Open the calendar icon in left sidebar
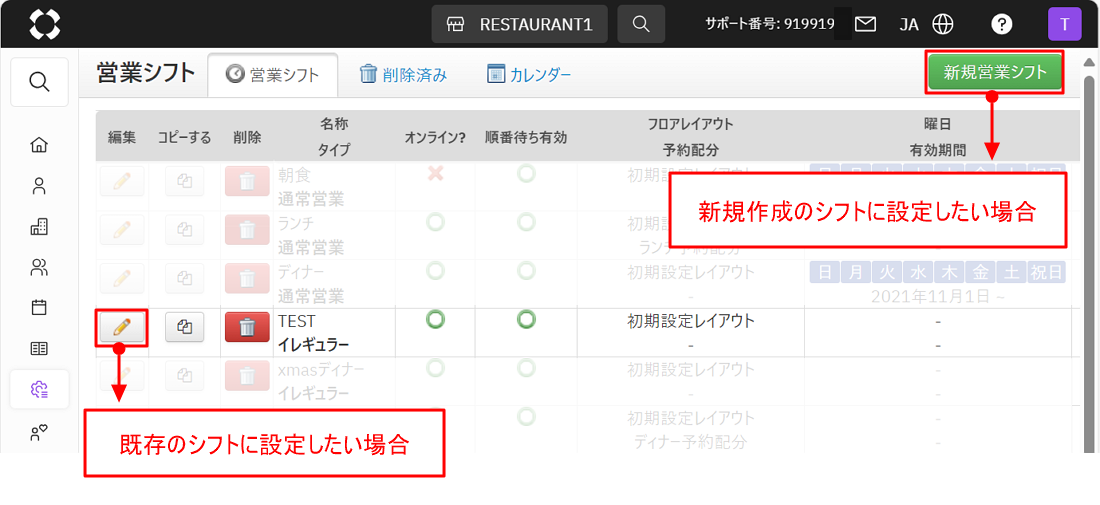Screen dimensions: 1100x505 (39, 307)
